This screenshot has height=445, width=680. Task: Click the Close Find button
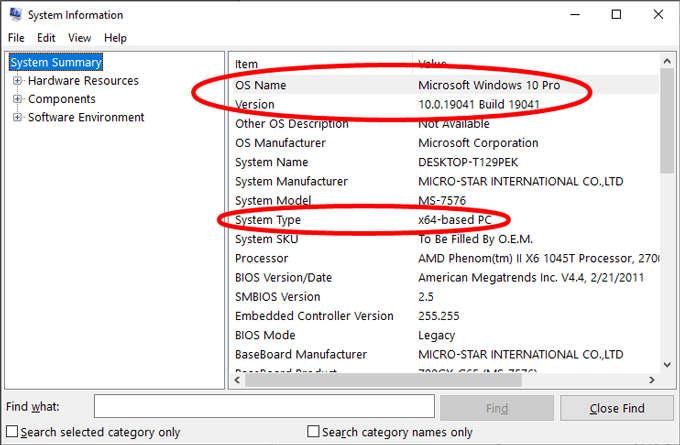click(617, 408)
